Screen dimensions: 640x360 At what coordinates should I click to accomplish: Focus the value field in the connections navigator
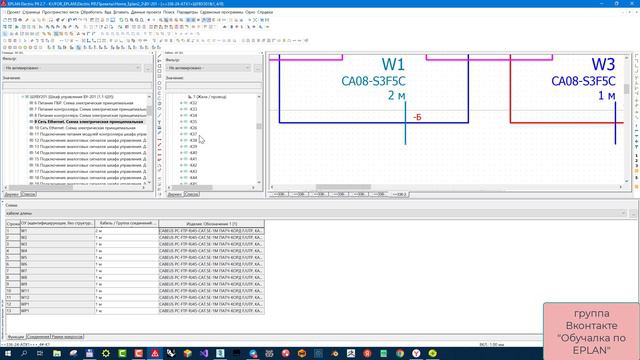click(213, 86)
